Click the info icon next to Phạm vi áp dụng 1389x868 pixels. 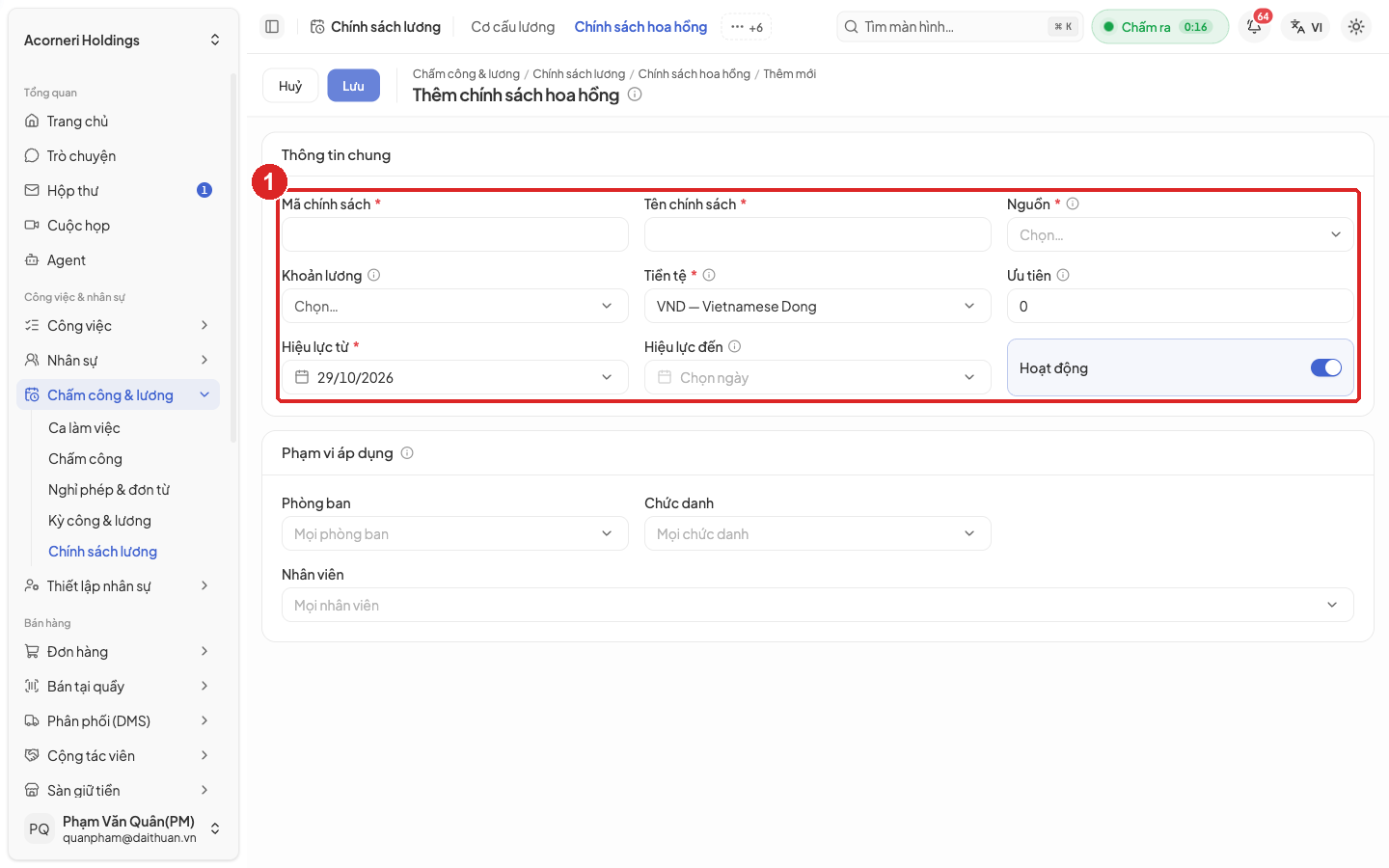tap(407, 453)
